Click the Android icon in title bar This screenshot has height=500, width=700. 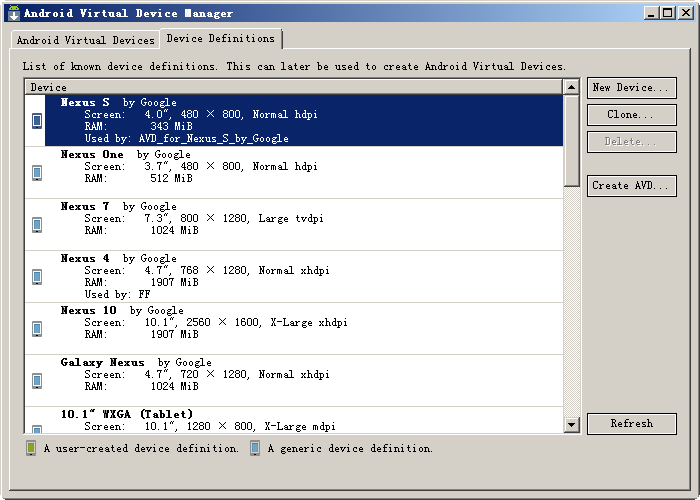pyautogui.click(x=14, y=13)
